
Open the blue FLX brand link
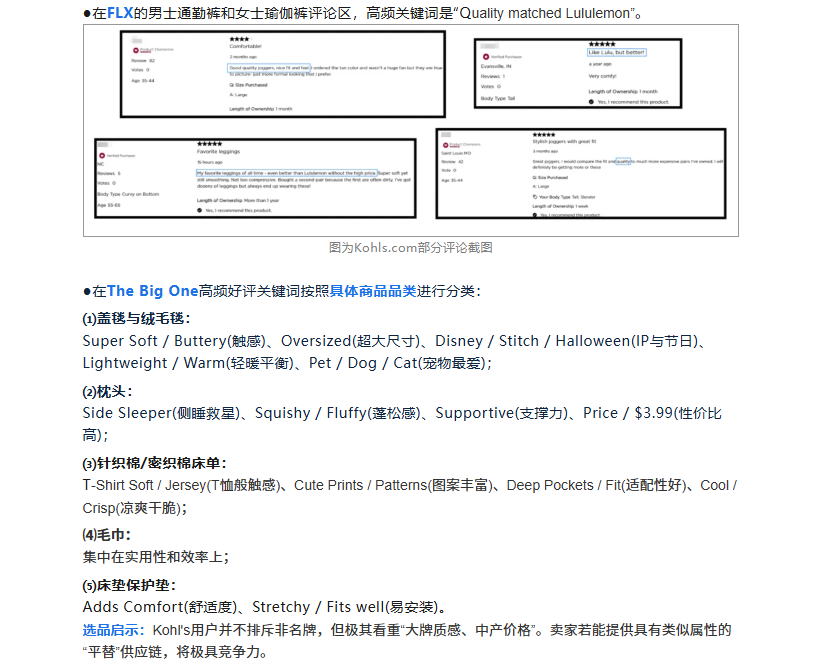tap(120, 13)
